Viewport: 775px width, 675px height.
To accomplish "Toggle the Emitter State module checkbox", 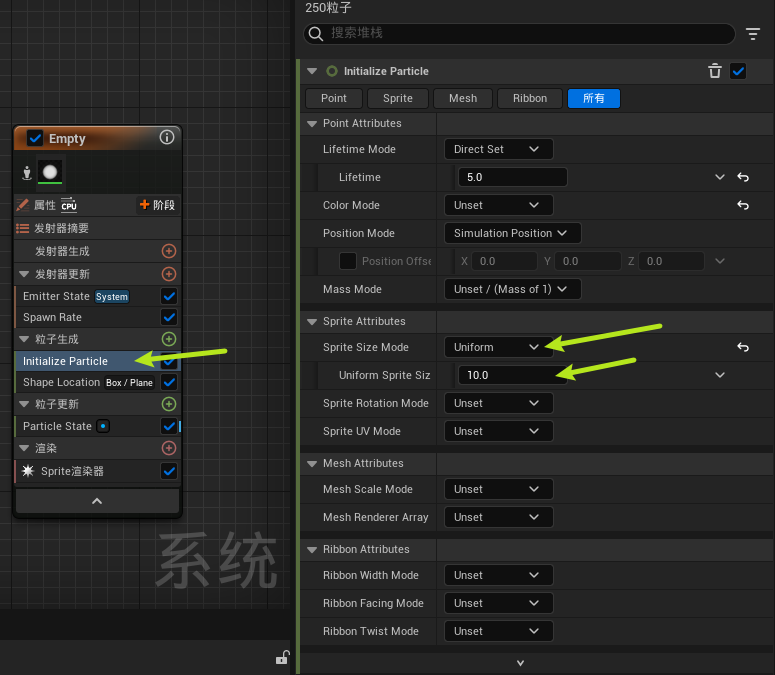I will [x=169, y=296].
